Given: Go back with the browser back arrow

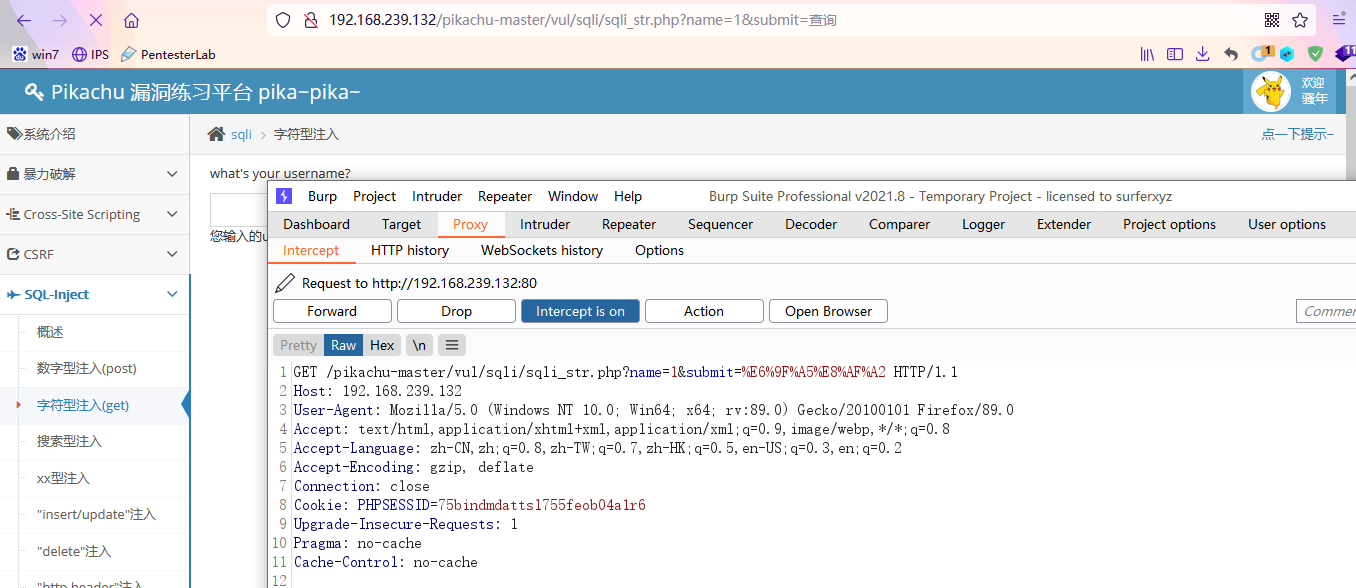Looking at the screenshot, I should pos(24,20).
